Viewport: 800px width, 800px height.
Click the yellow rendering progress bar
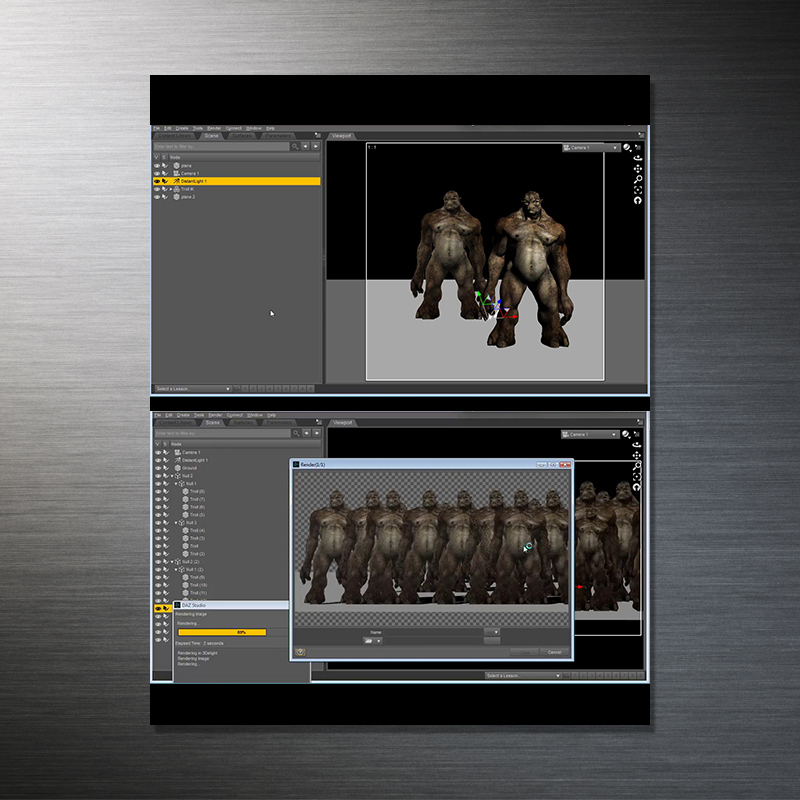coord(222,632)
